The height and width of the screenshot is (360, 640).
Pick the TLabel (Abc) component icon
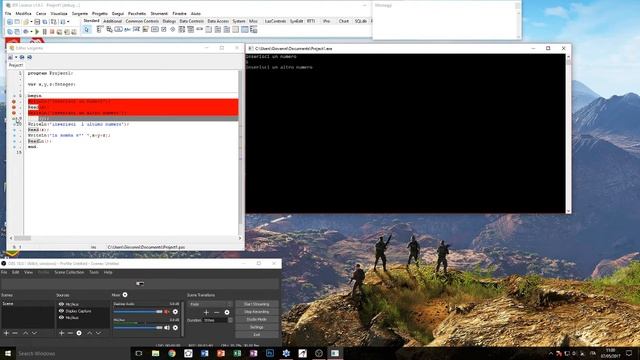click(127, 29)
